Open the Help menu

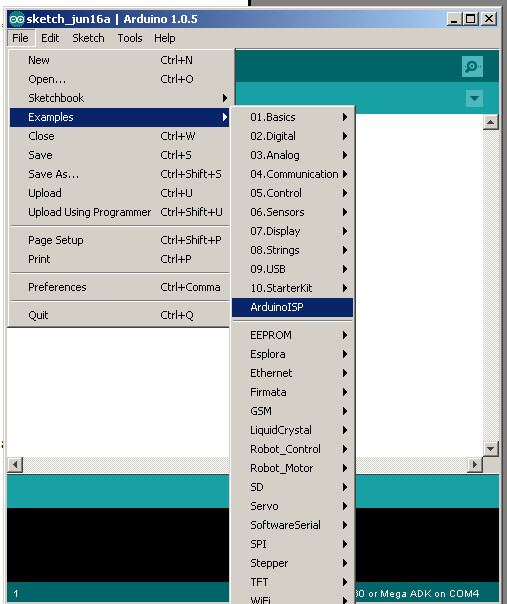(165, 38)
